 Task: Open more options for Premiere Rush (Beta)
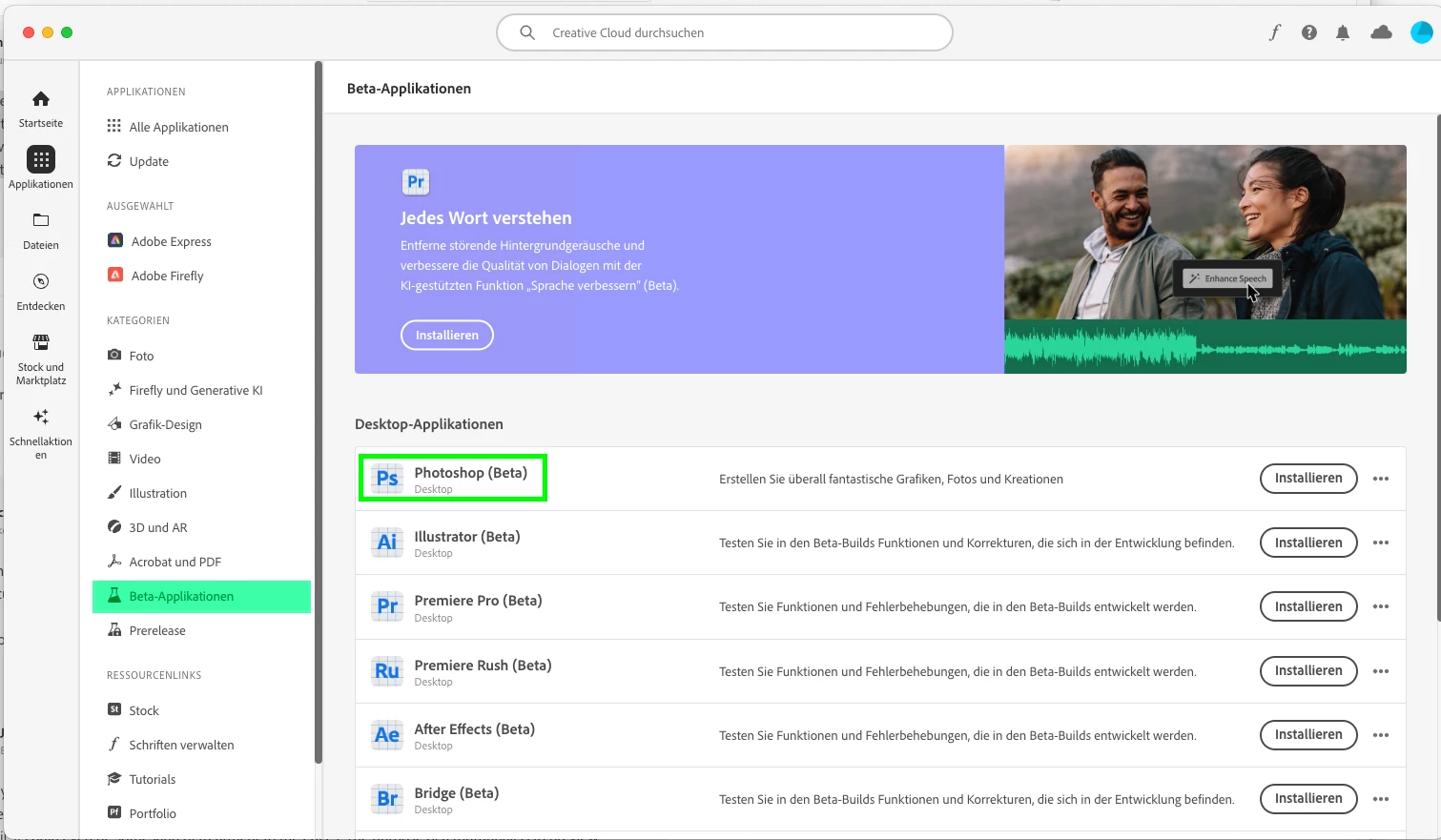click(1381, 671)
